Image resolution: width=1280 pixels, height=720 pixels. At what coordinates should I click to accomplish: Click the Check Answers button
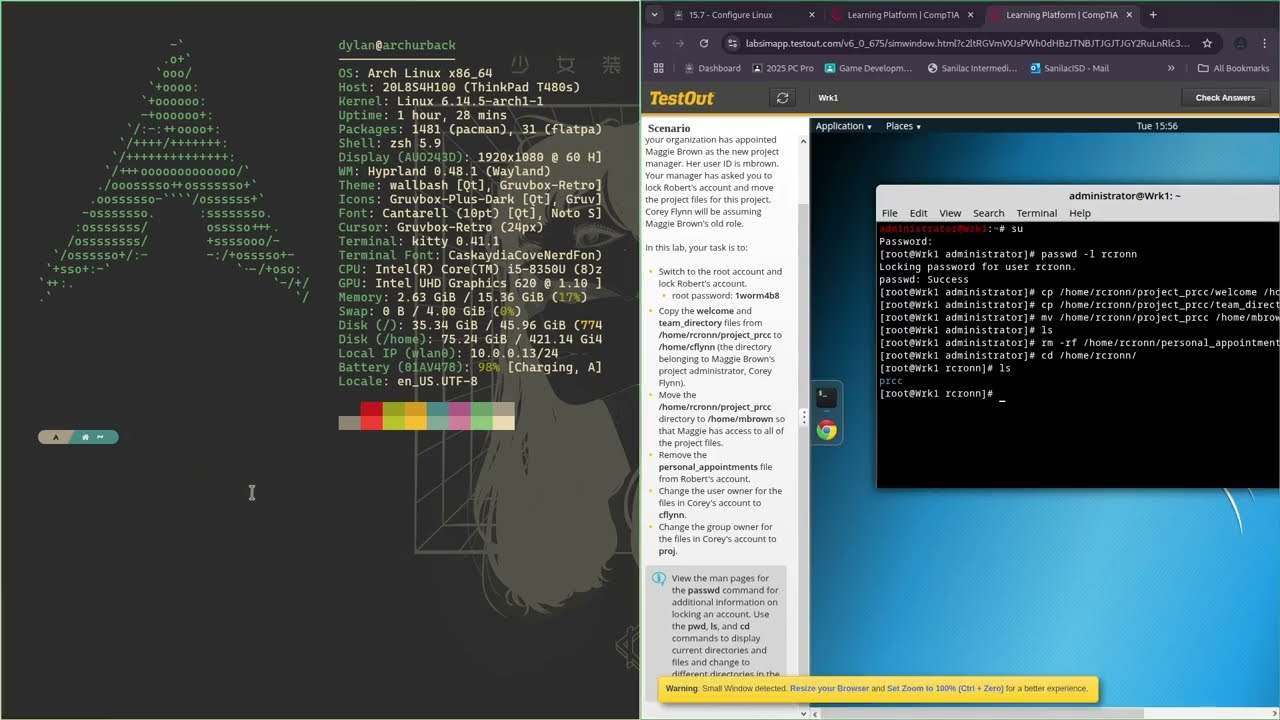point(1225,98)
